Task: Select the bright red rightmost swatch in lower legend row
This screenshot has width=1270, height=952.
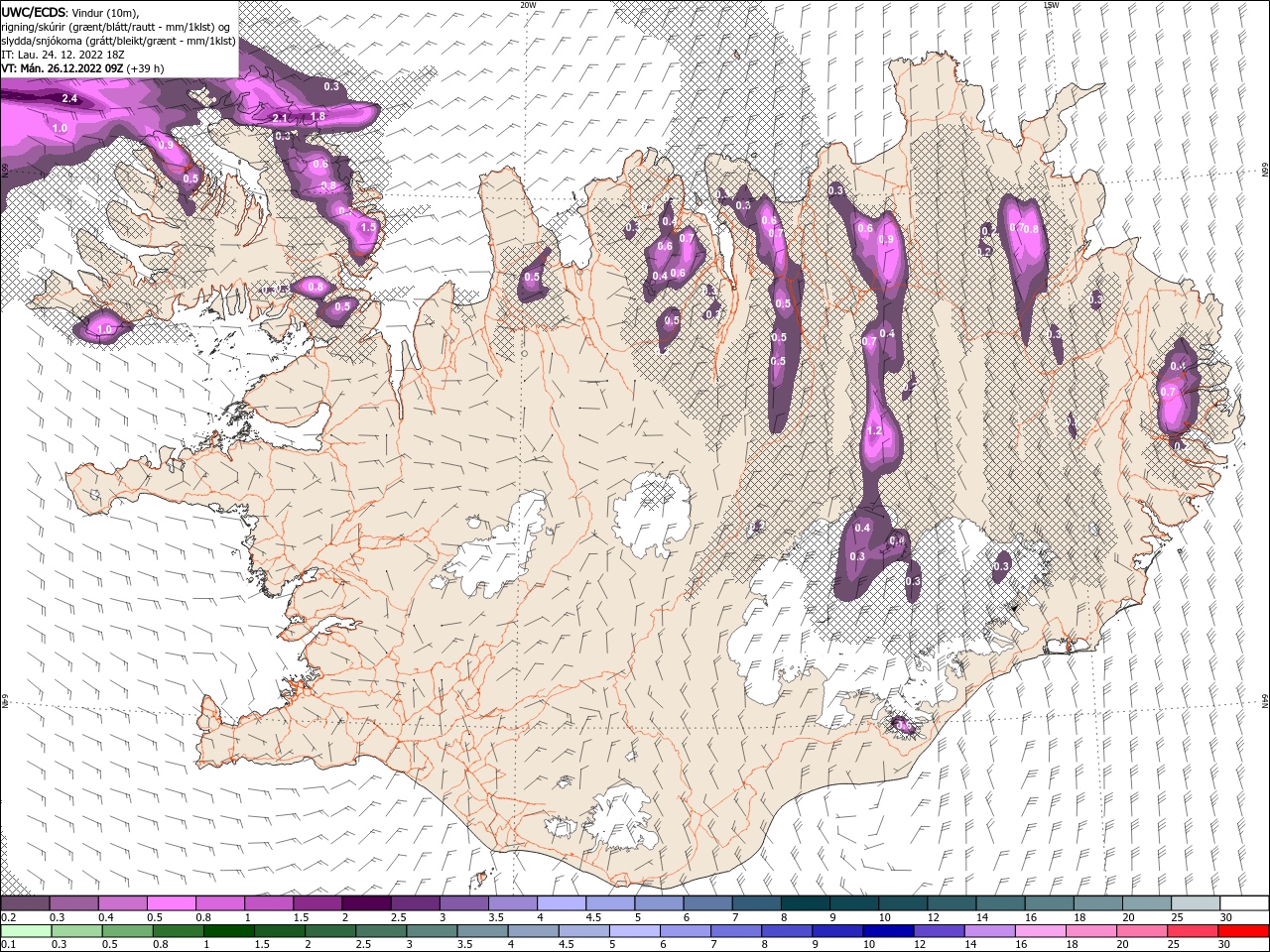Action: 1243,931
